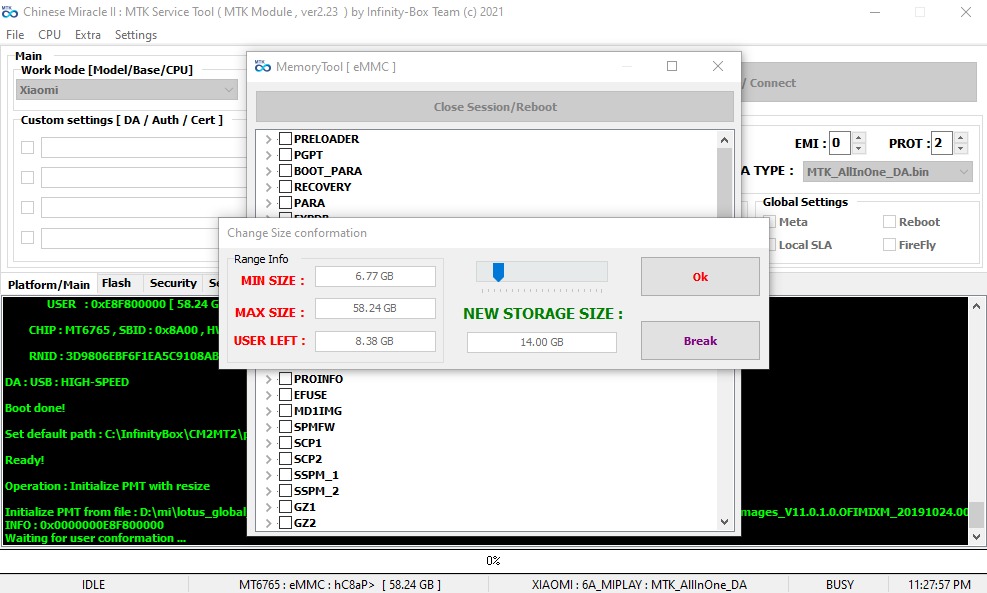Expand the GZ2 tree node
This screenshot has width=987, height=593.
pyautogui.click(x=268, y=523)
